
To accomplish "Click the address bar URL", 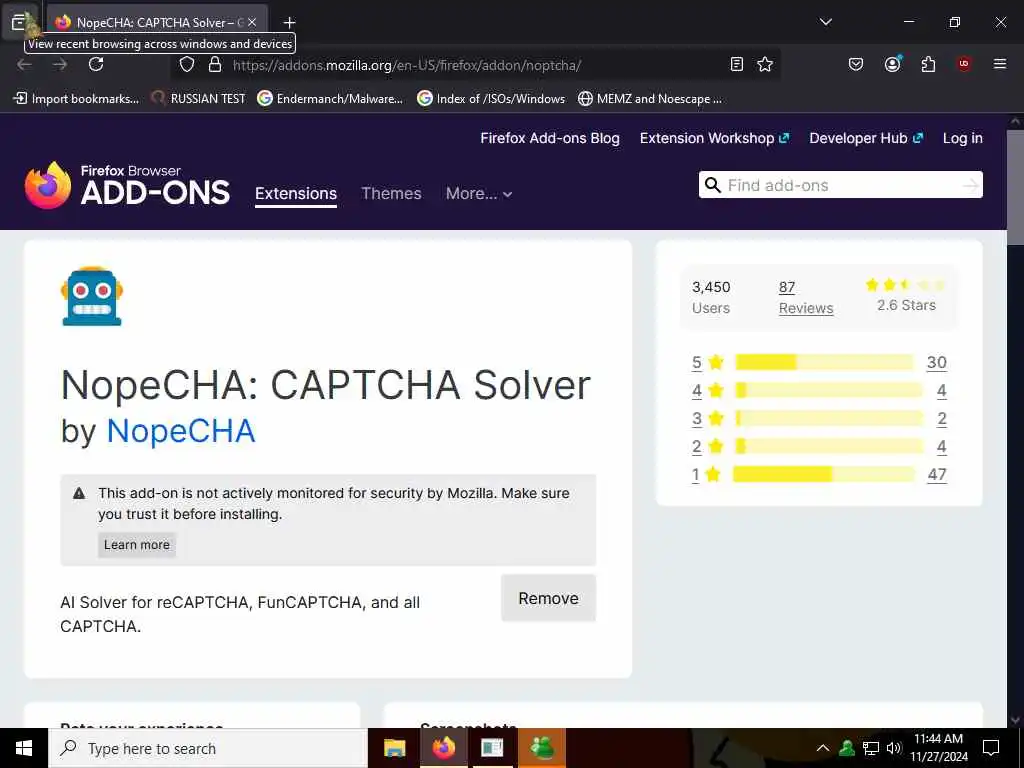I will pyautogui.click(x=406, y=65).
